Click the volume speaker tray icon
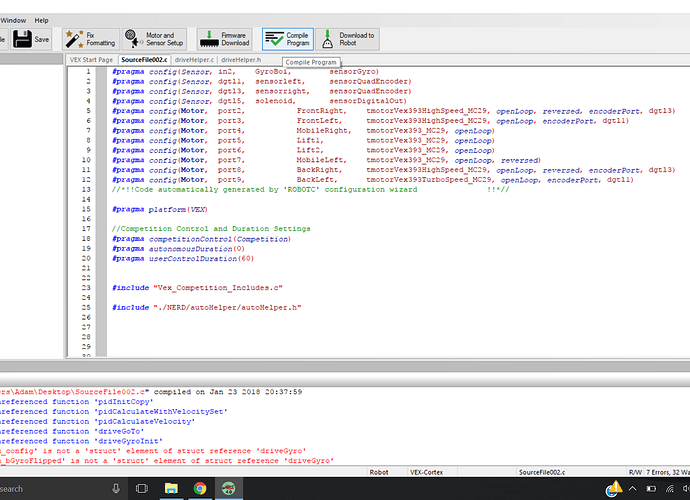690x500 pixels. point(686,489)
